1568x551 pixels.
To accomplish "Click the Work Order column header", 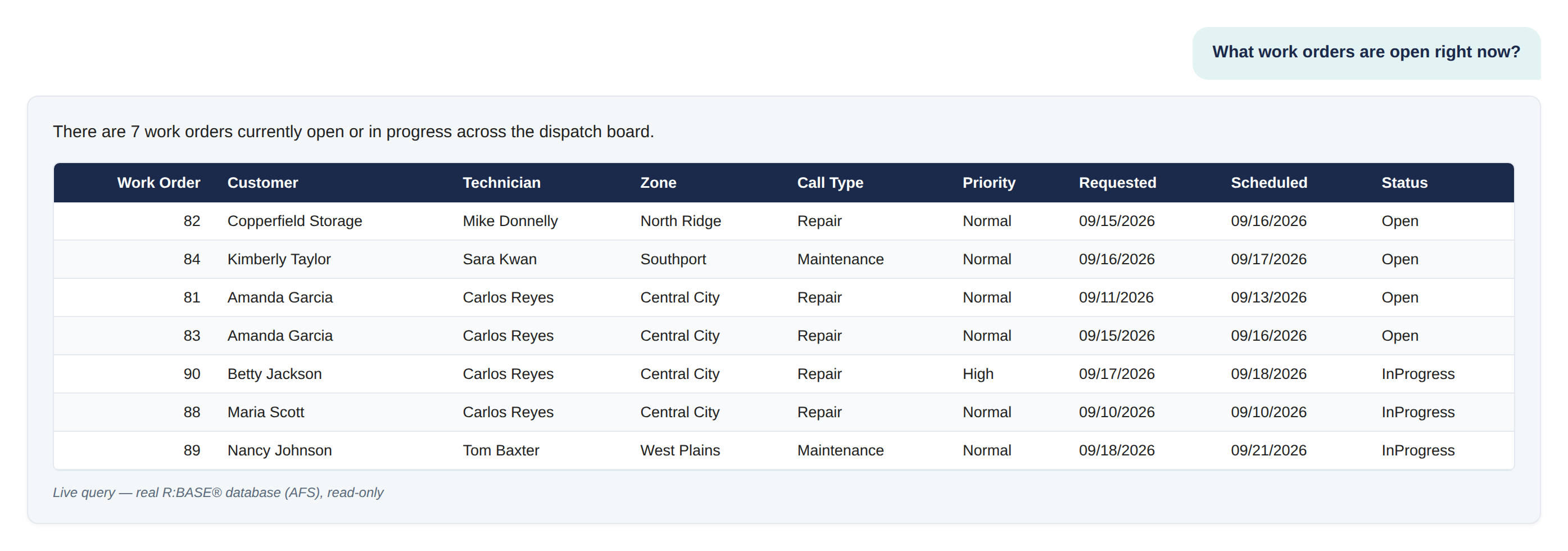I will (x=158, y=183).
